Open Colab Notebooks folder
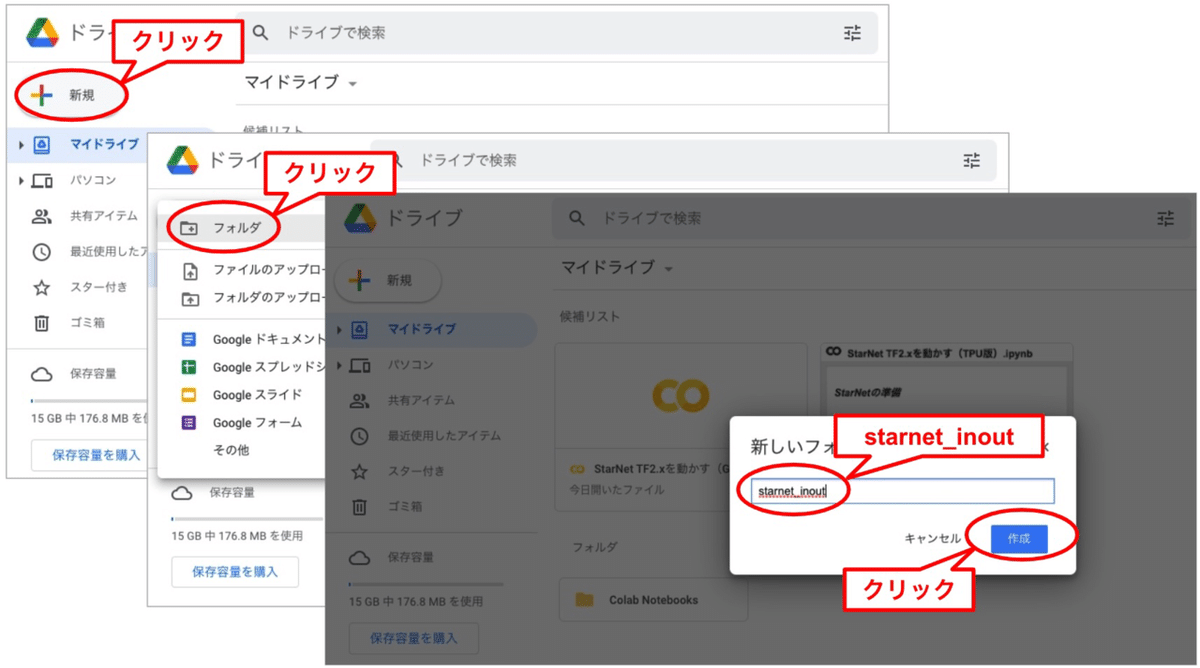This screenshot has height=668, width=1200. click(653, 600)
